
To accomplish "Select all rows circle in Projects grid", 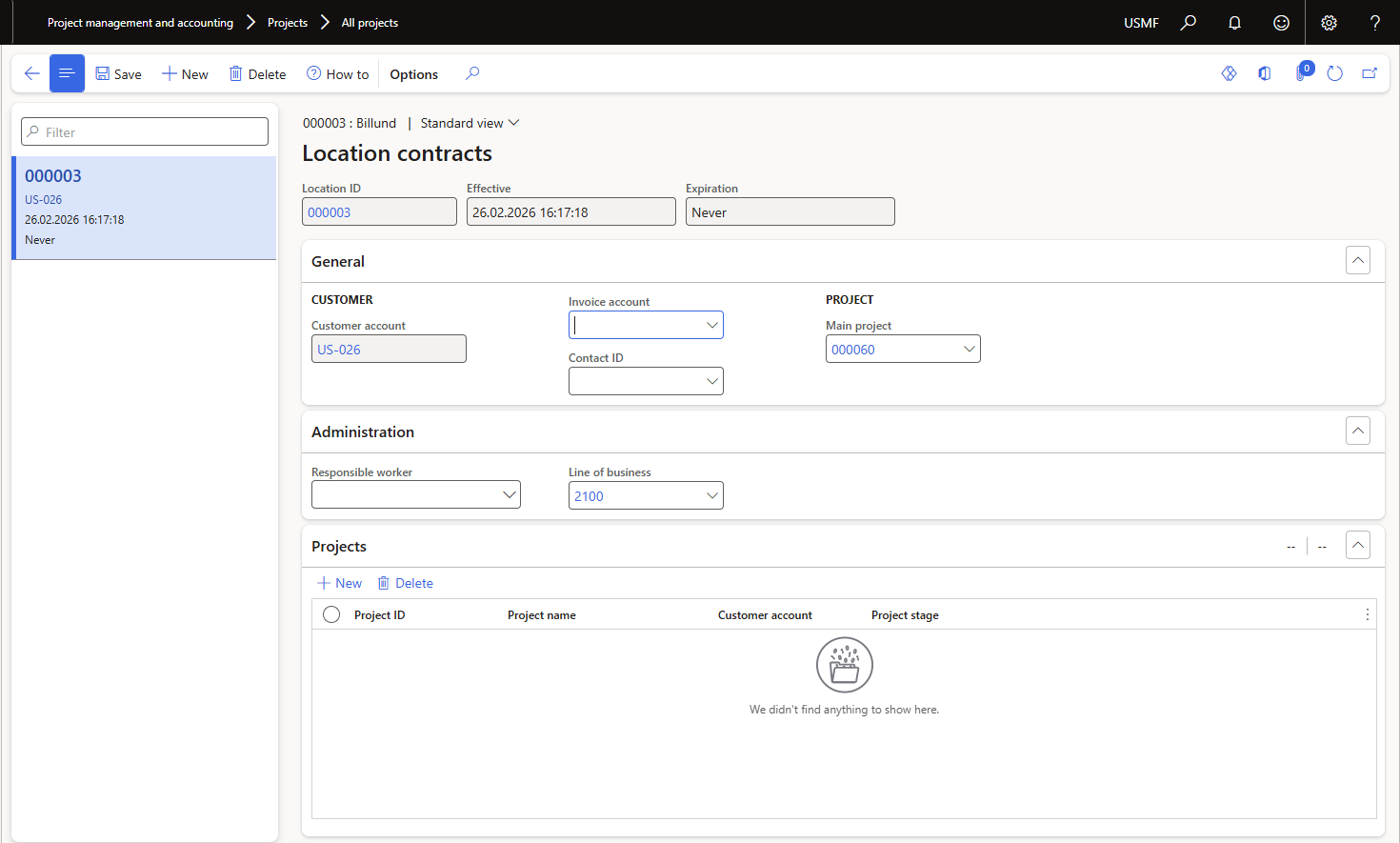I will pyautogui.click(x=331, y=614).
